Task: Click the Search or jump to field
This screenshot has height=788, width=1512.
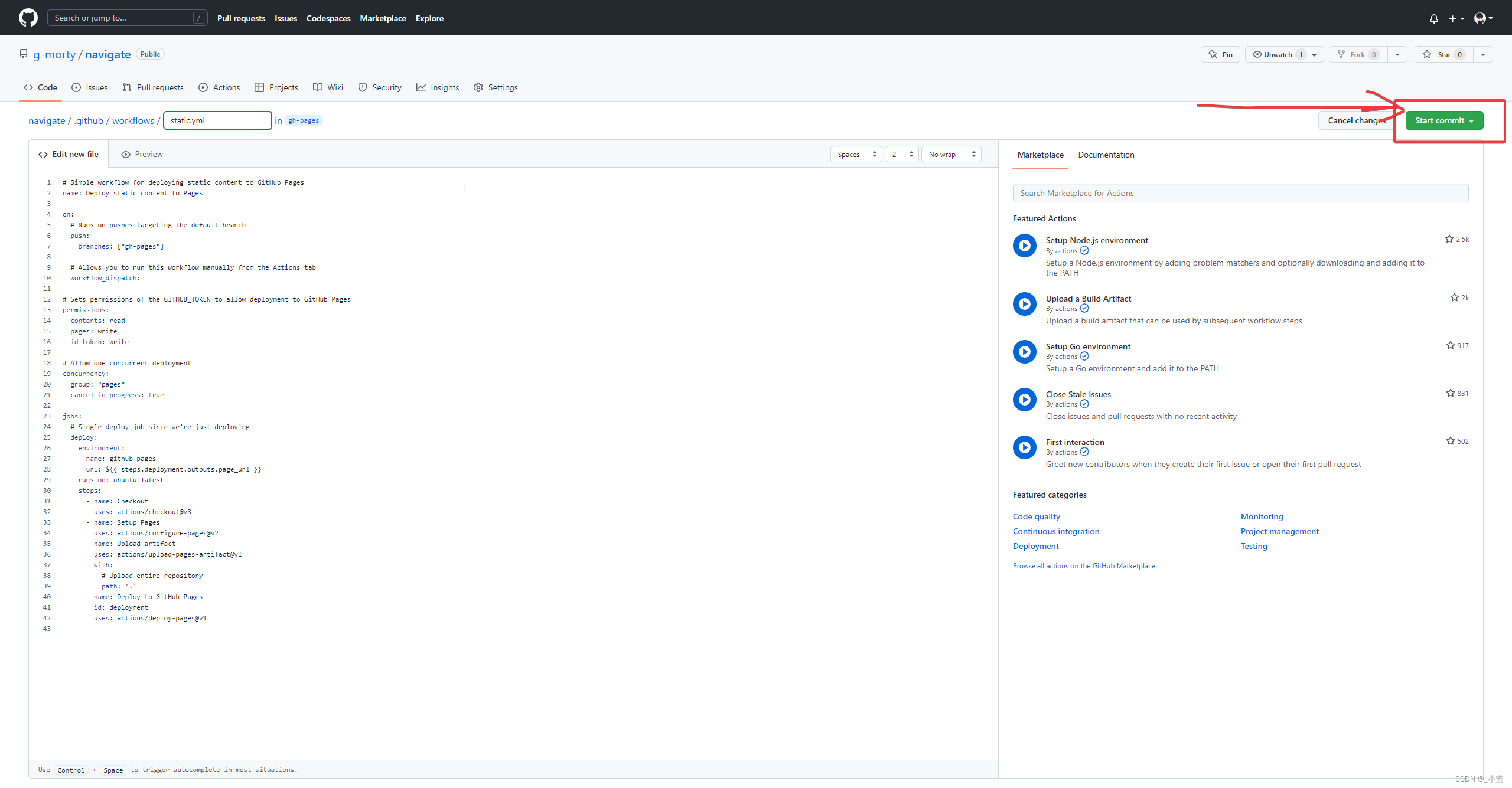Action: (127, 18)
